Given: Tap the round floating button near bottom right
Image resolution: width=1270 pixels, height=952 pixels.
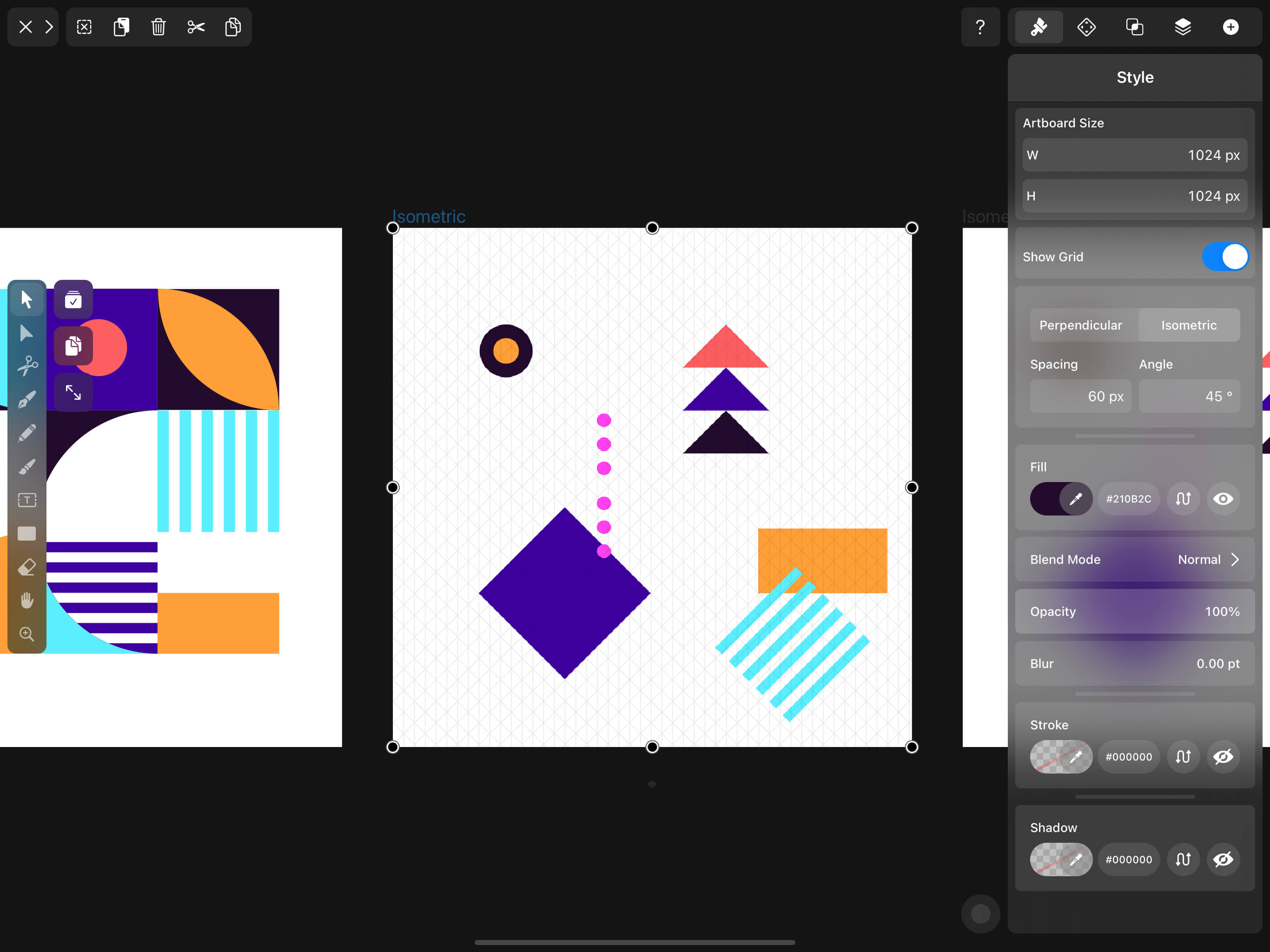Looking at the screenshot, I should pyautogui.click(x=980, y=913).
